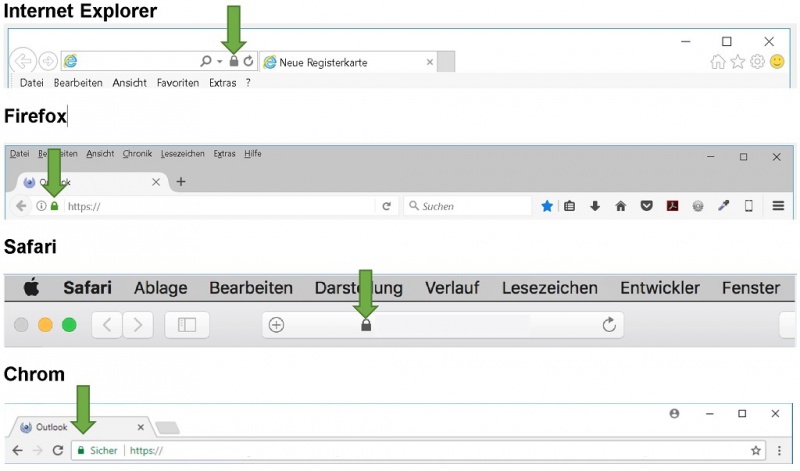The height and width of the screenshot is (471, 800).
Task: Open the Apple menu
Action: tap(31, 287)
